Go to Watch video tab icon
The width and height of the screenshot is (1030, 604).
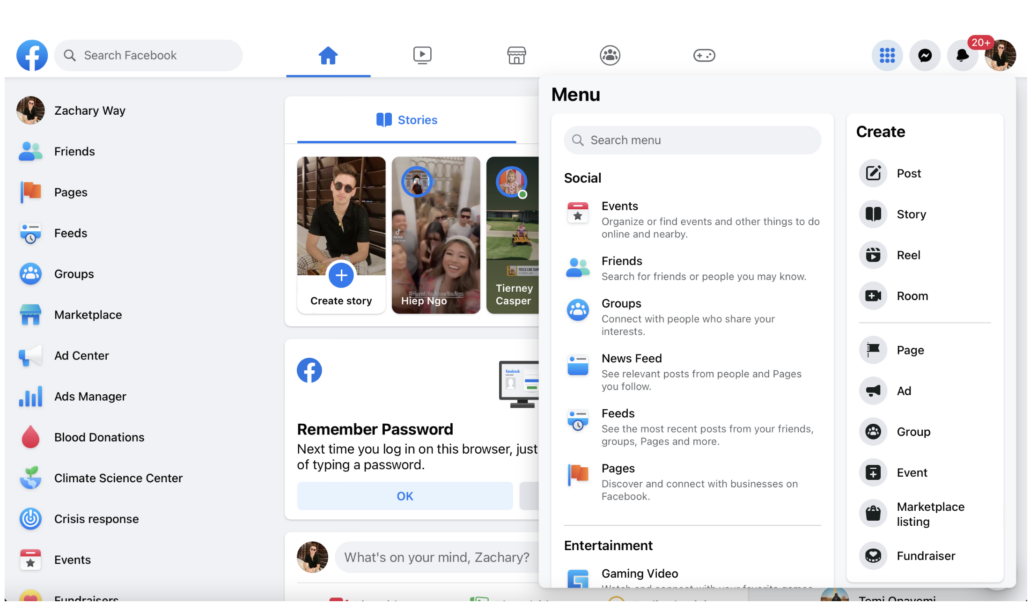click(422, 56)
